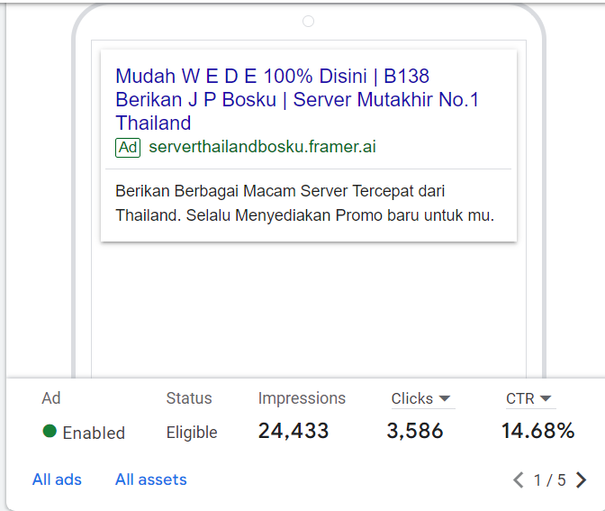Go to the previous ad preview

(x=518, y=481)
